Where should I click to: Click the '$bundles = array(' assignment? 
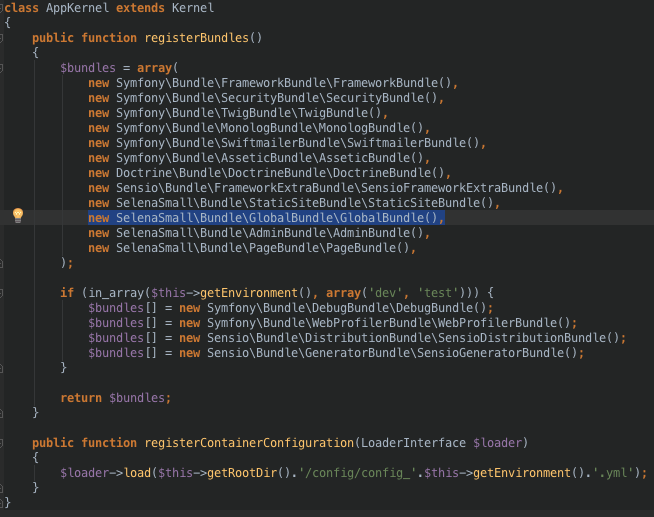point(119,68)
